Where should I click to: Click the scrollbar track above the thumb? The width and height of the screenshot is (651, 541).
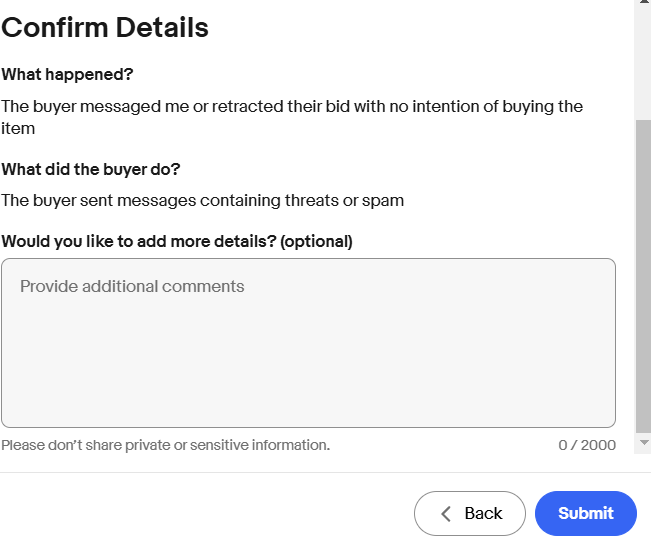click(643, 60)
